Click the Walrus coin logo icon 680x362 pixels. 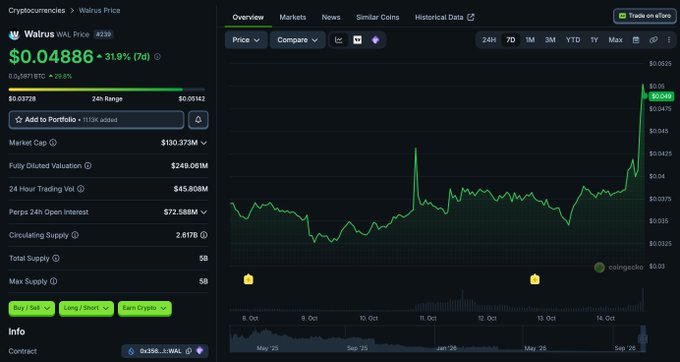pyautogui.click(x=14, y=35)
